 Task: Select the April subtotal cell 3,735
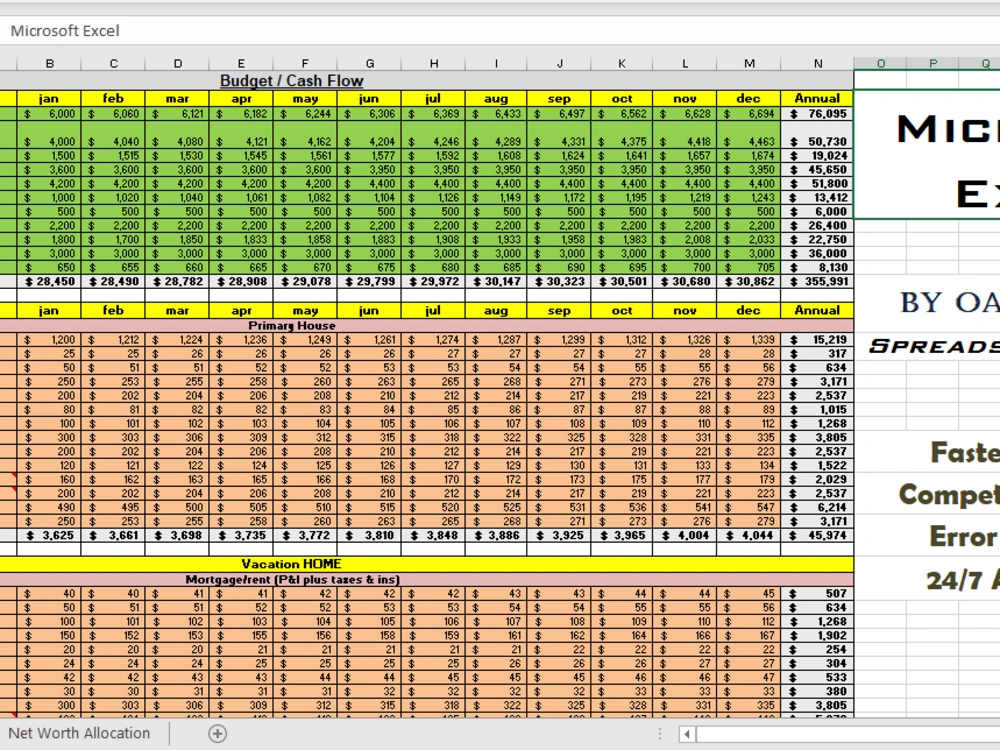click(x=241, y=535)
